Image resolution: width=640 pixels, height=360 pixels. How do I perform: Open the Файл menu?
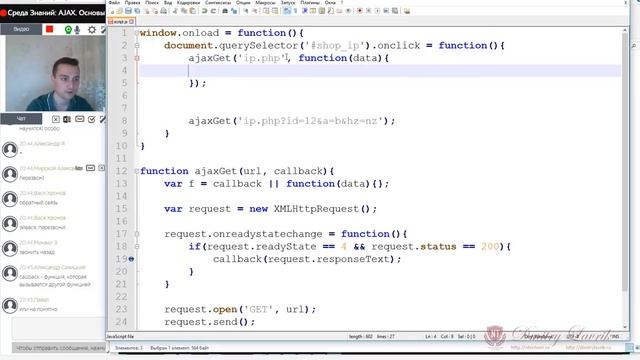point(114,2)
